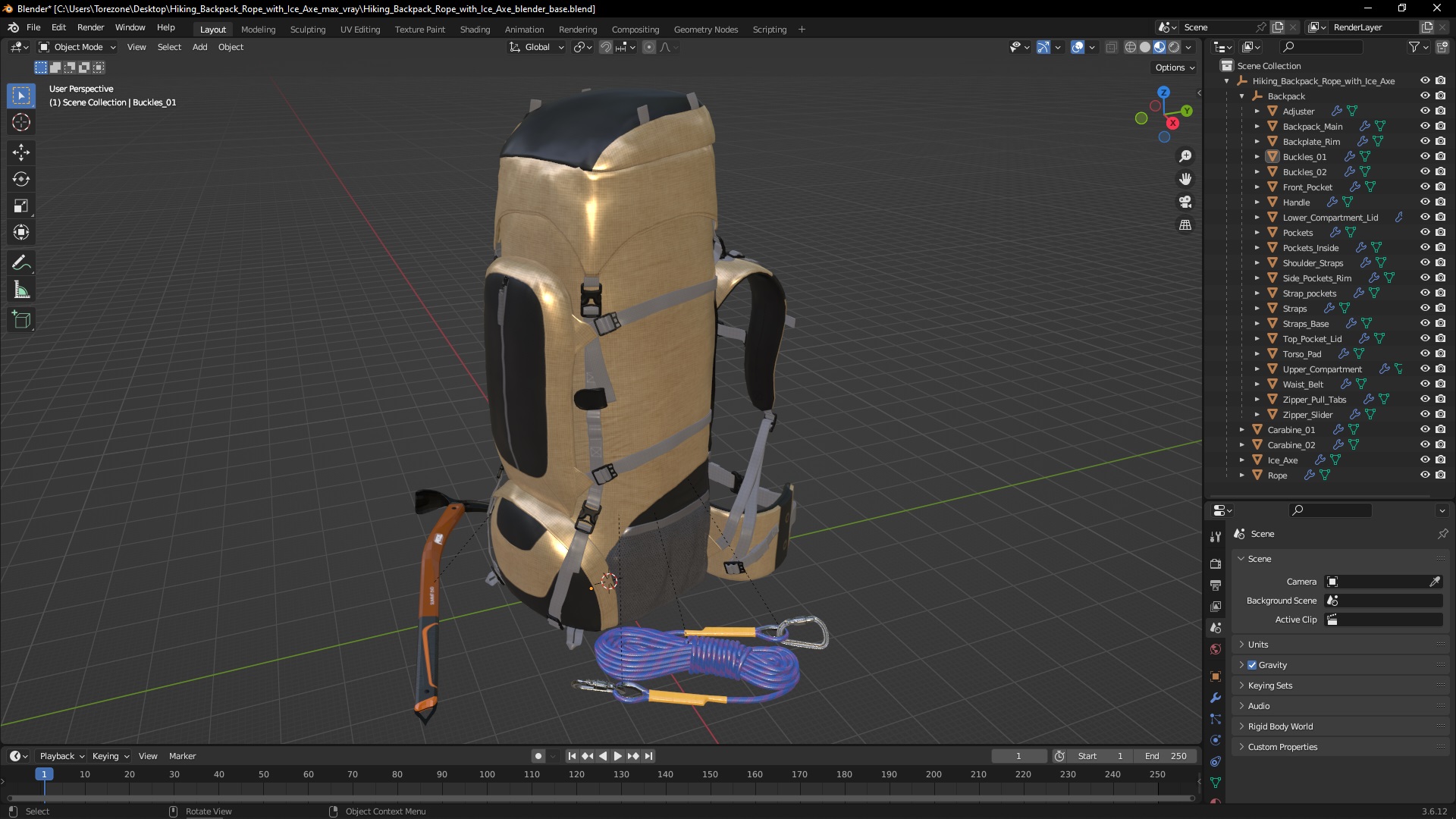The image size is (1456, 819).
Task: Toggle the Gravity checkbox
Action: click(1252, 665)
